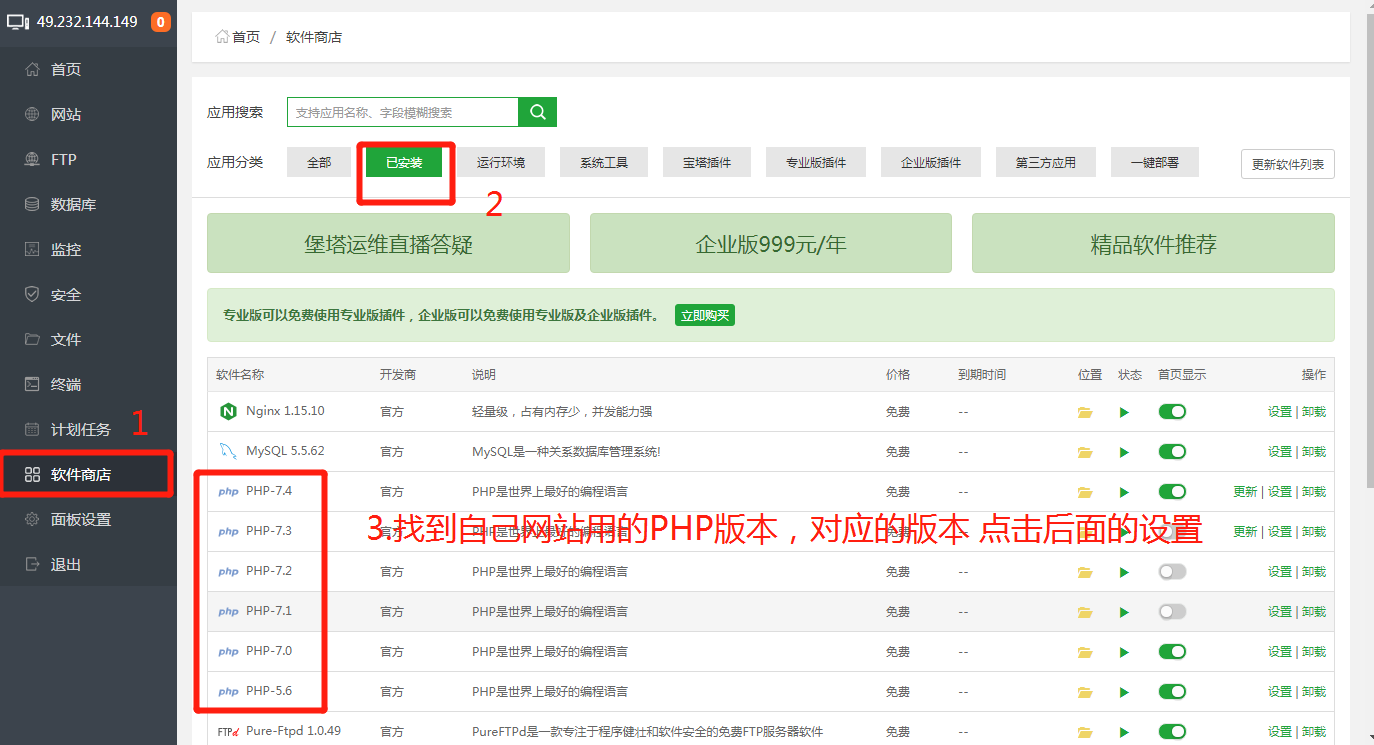The width and height of the screenshot is (1374, 745).
Task: Click PHP-5.6 running status play icon
Action: pos(1124,692)
